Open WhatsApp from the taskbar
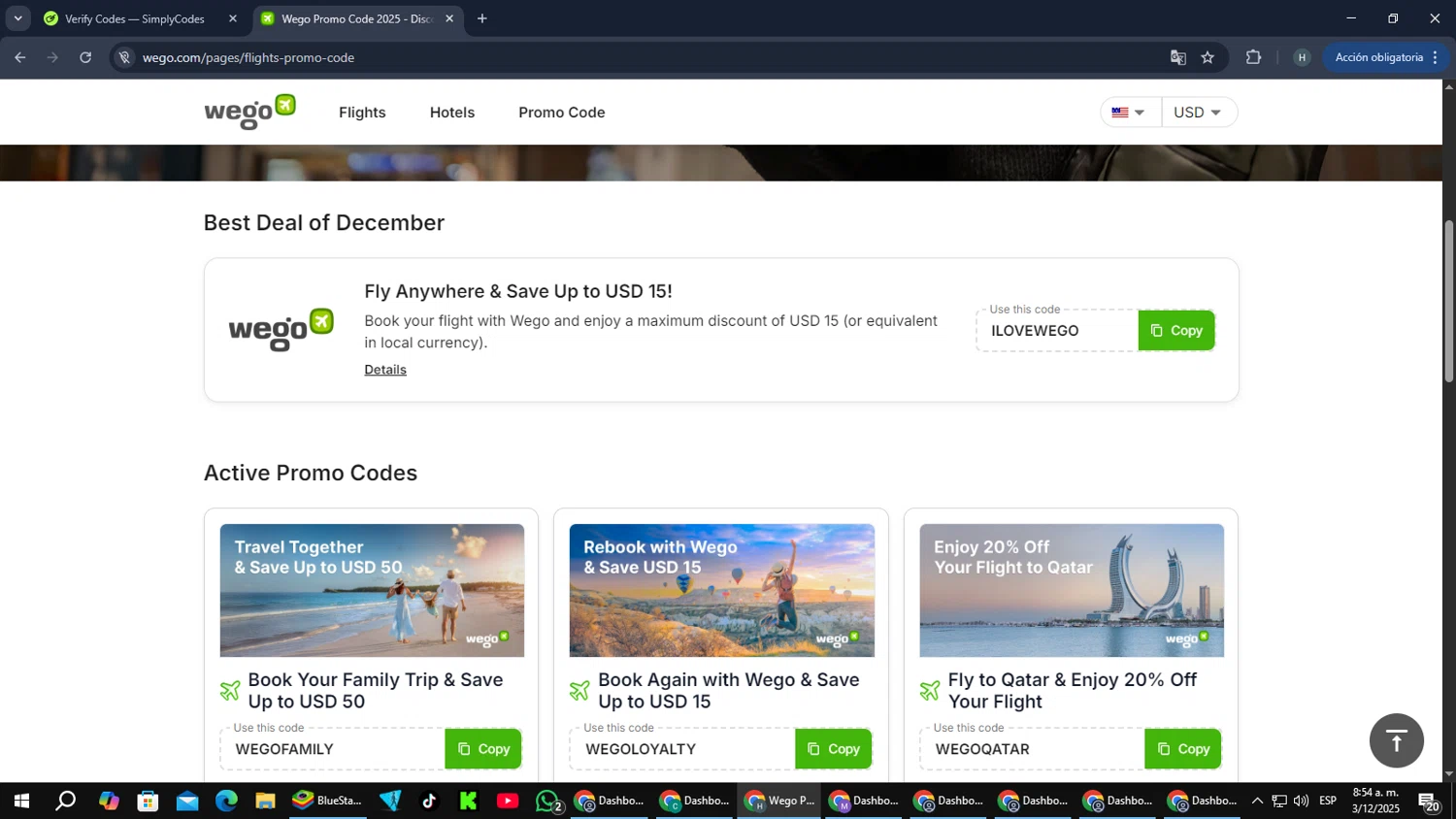Image resolution: width=1456 pixels, height=819 pixels. (x=548, y=801)
